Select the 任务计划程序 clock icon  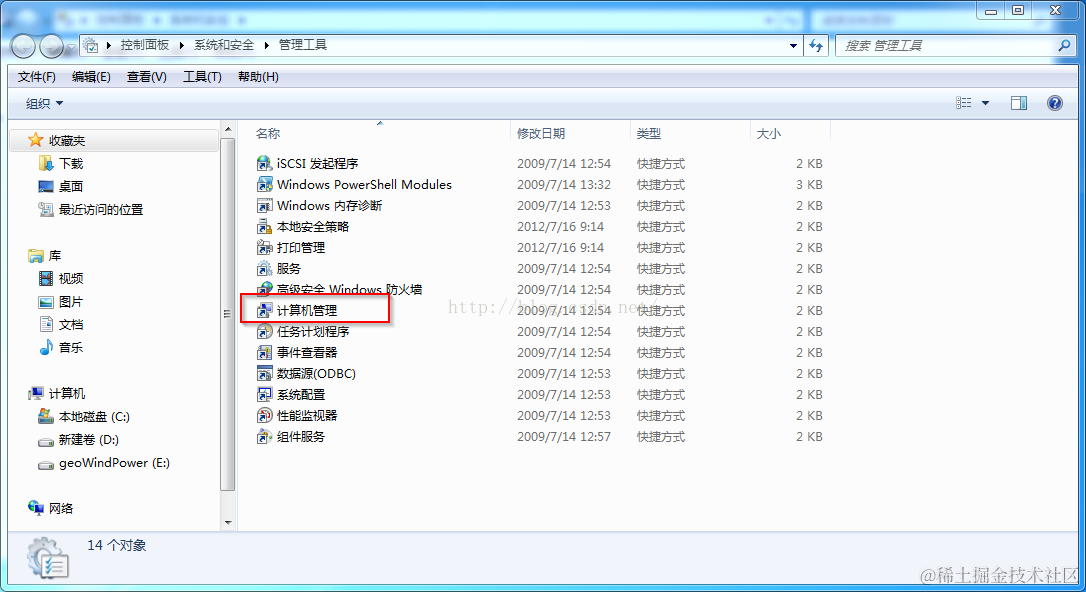[264, 332]
